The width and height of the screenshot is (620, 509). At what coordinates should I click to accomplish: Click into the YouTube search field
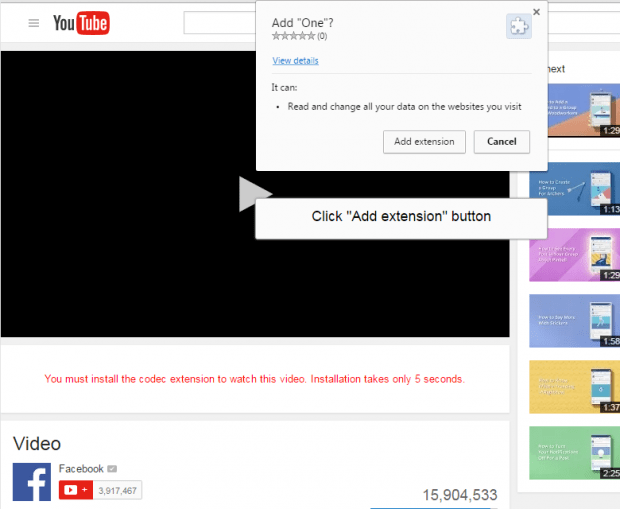pos(220,23)
